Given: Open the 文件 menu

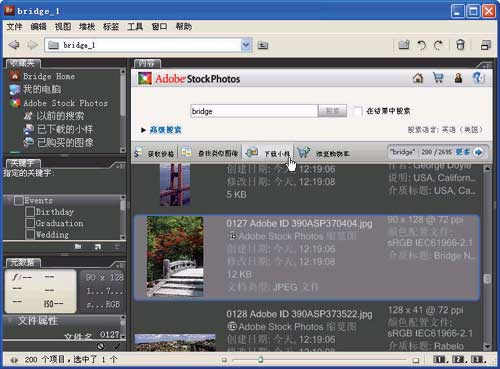Looking at the screenshot, I should tap(14, 27).
